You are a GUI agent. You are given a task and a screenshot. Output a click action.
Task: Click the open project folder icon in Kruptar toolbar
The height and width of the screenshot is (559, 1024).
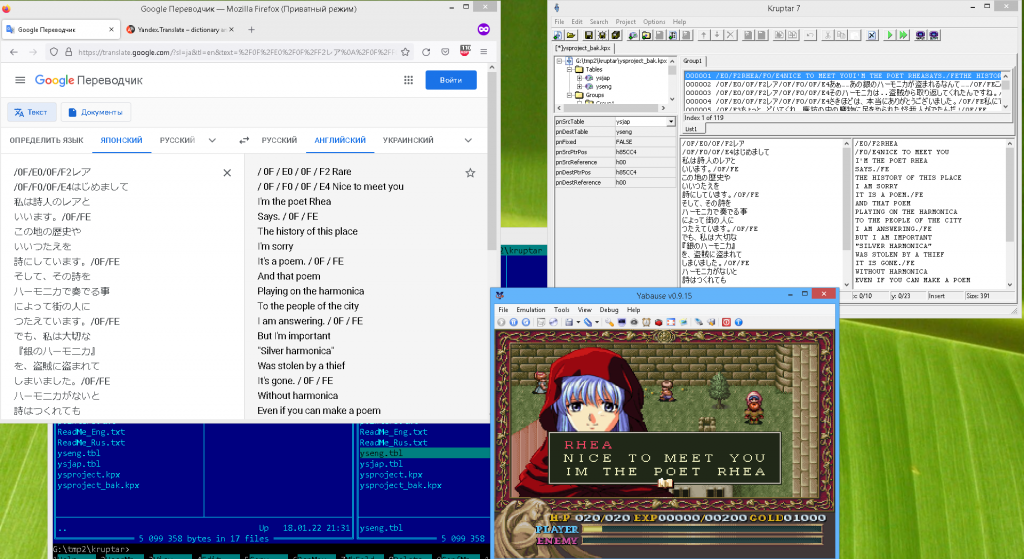coord(571,35)
